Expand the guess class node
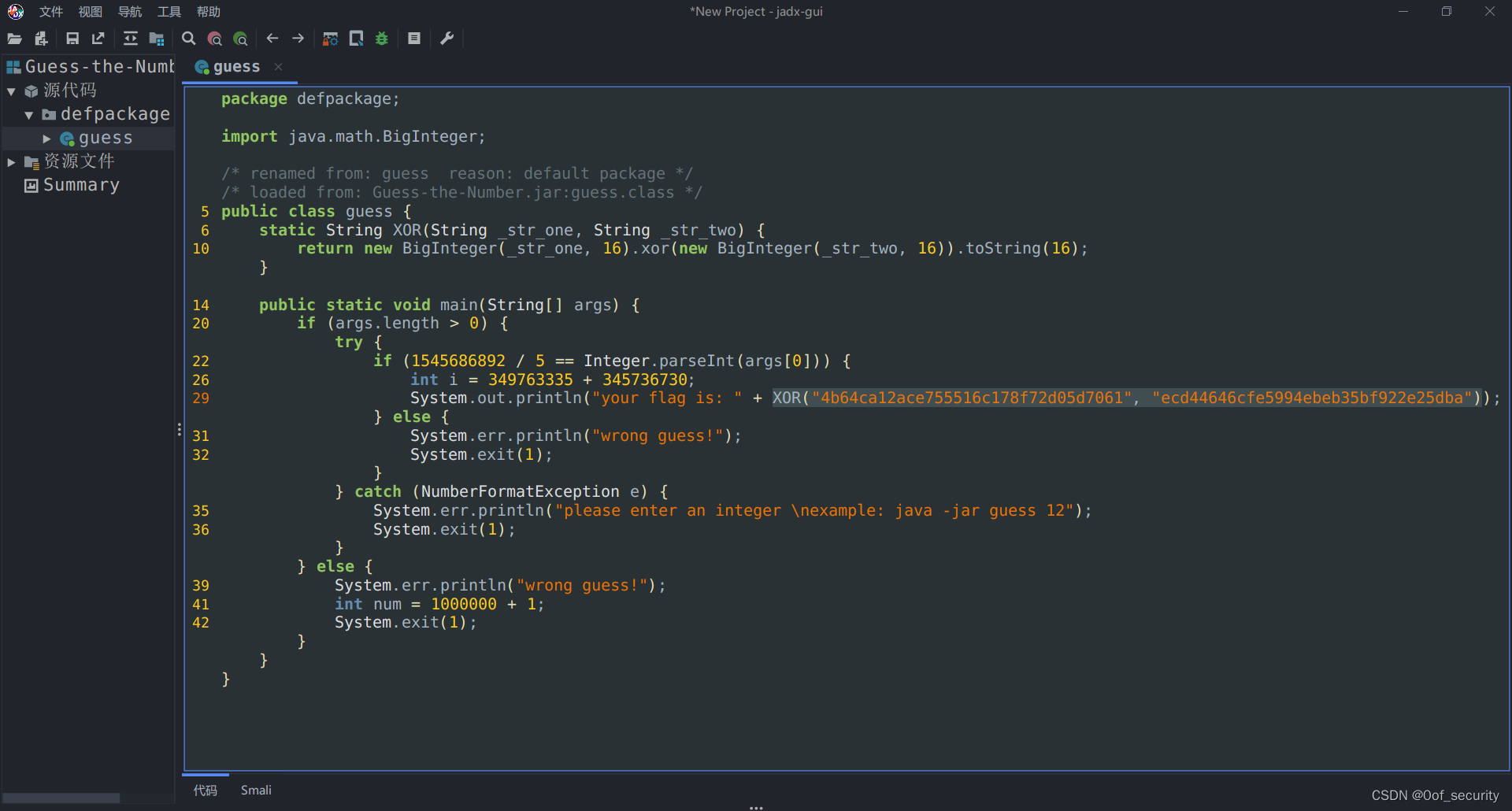The width and height of the screenshot is (1512, 811). coord(46,137)
